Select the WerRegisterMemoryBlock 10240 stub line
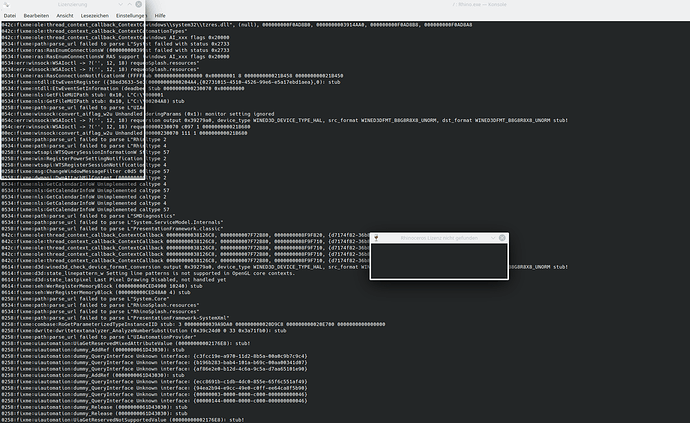 coord(102,286)
